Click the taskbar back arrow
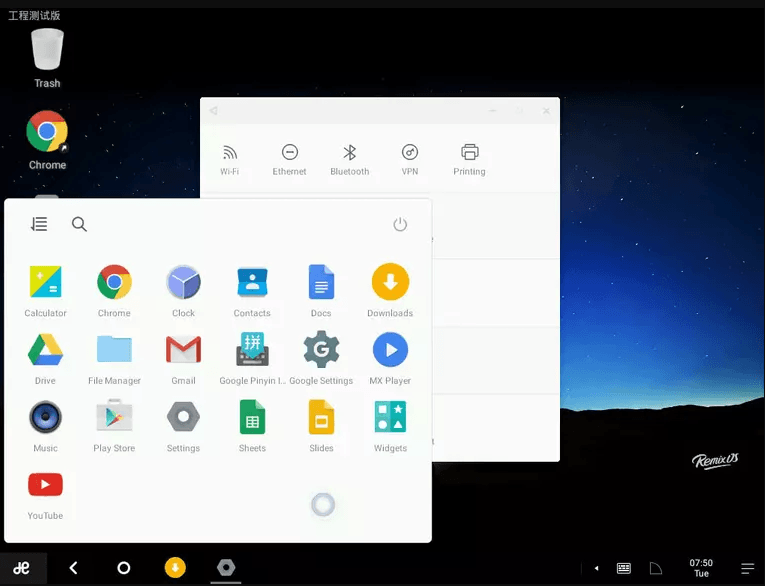 pos(74,568)
